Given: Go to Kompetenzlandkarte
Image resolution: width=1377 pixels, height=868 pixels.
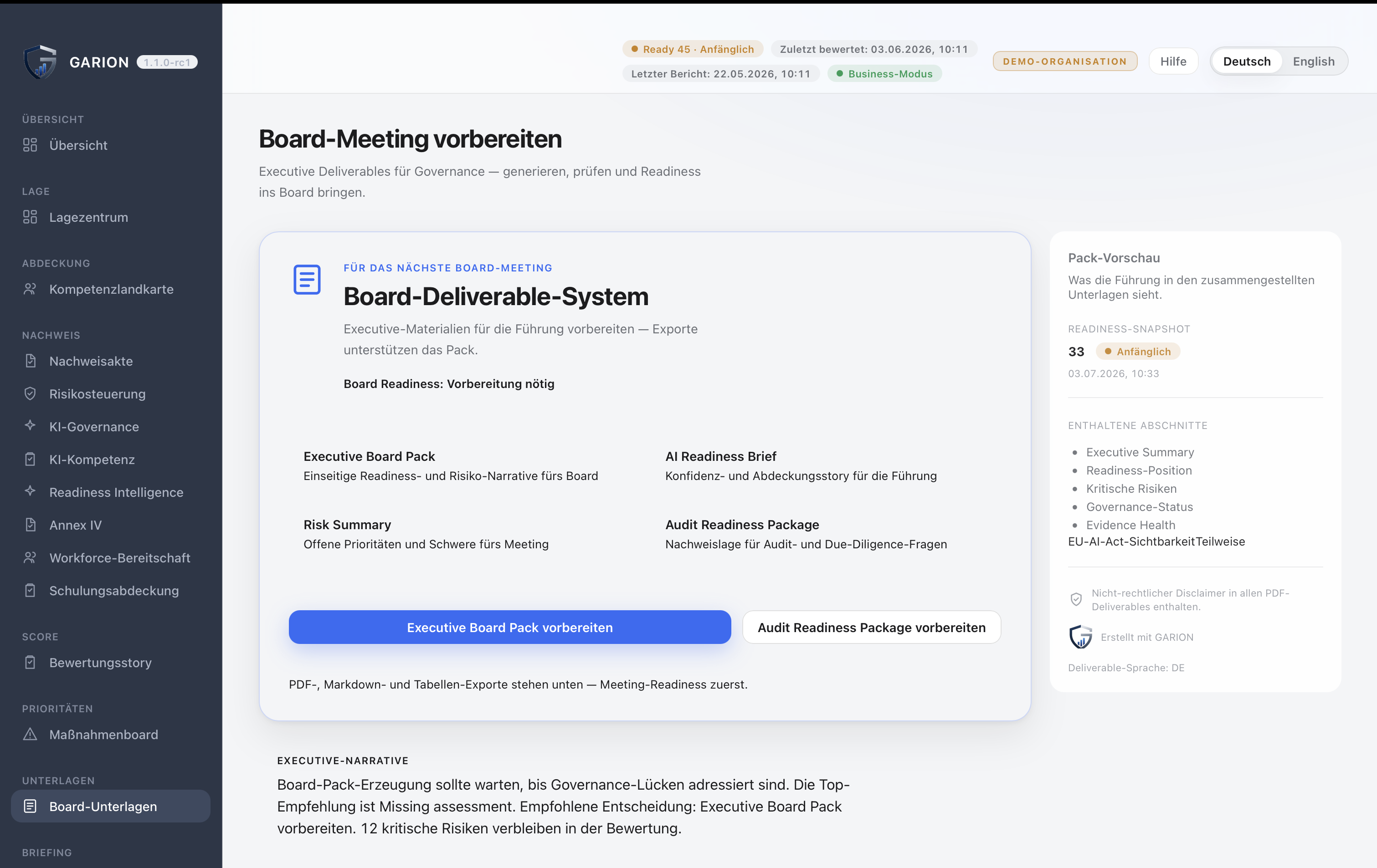Looking at the screenshot, I should 110,289.
